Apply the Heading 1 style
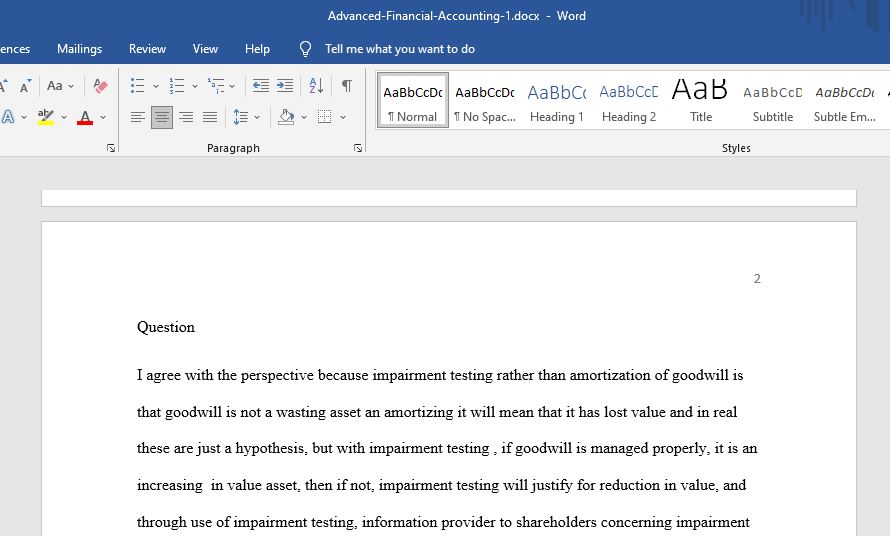This screenshot has width=890, height=536. (x=557, y=100)
